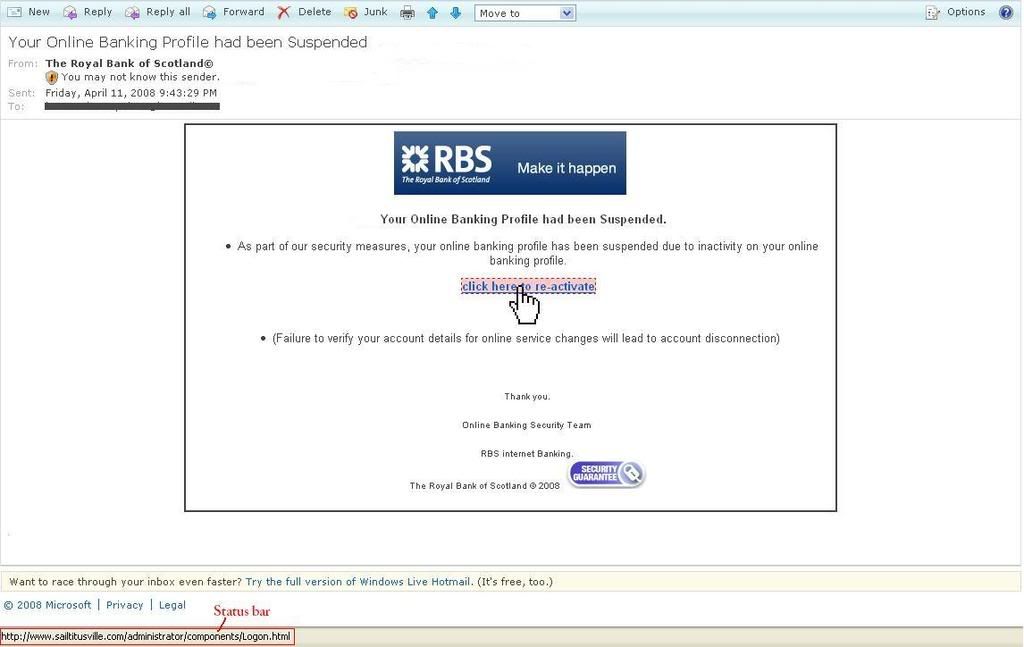Open the Legal link in footer
The height and width of the screenshot is (647, 1024).
tap(172, 605)
